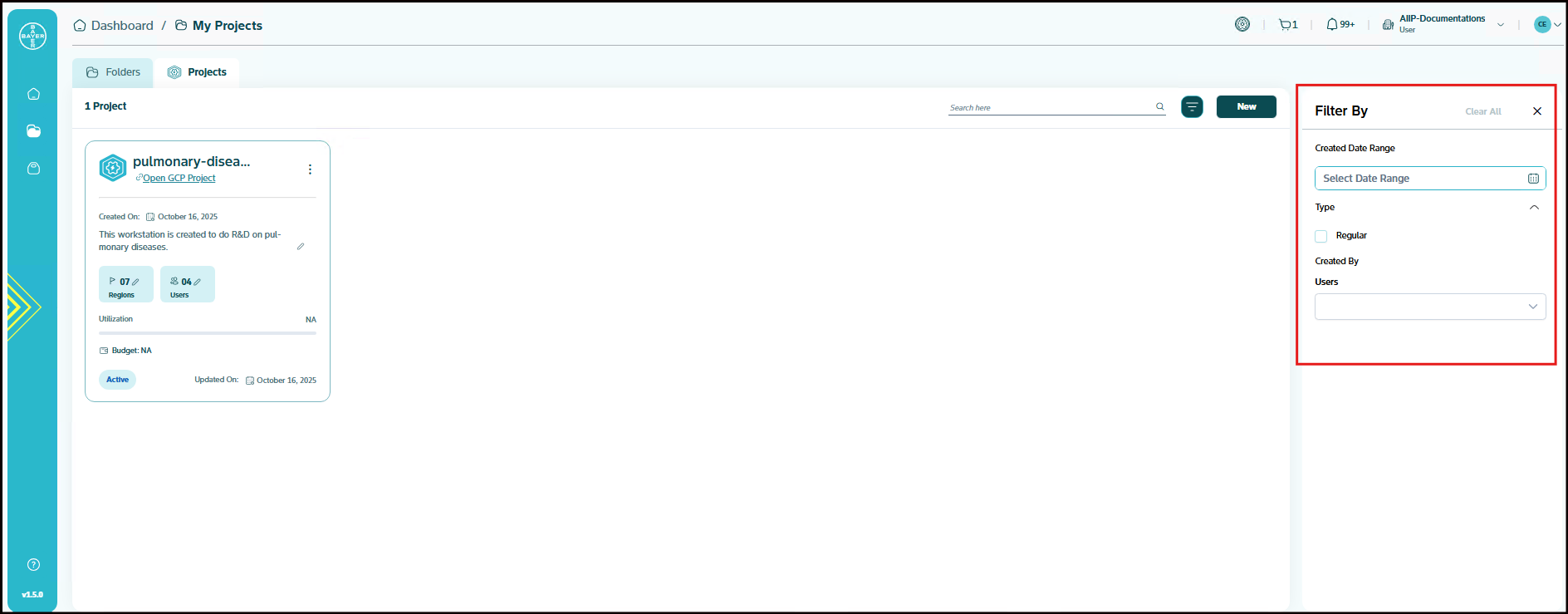
Task: Select the Projects tab
Action: [x=198, y=72]
